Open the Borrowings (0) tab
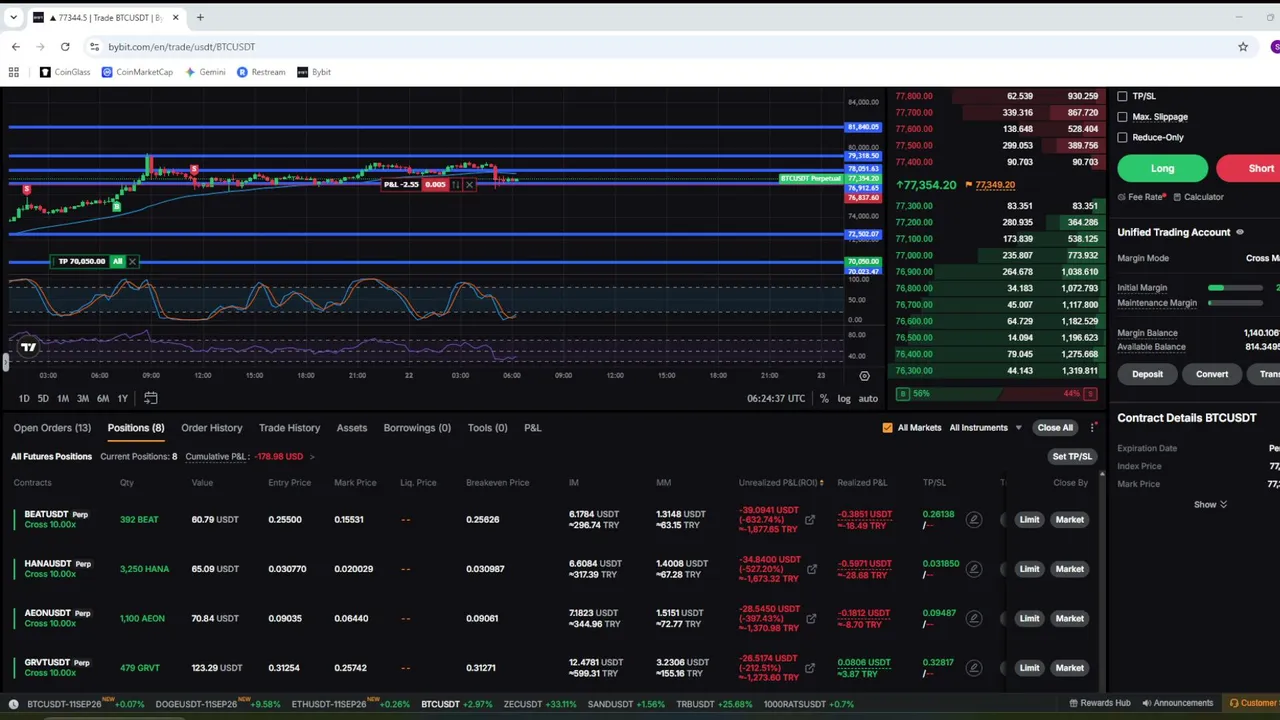Image resolution: width=1280 pixels, height=720 pixels. click(x=417, y=428)
